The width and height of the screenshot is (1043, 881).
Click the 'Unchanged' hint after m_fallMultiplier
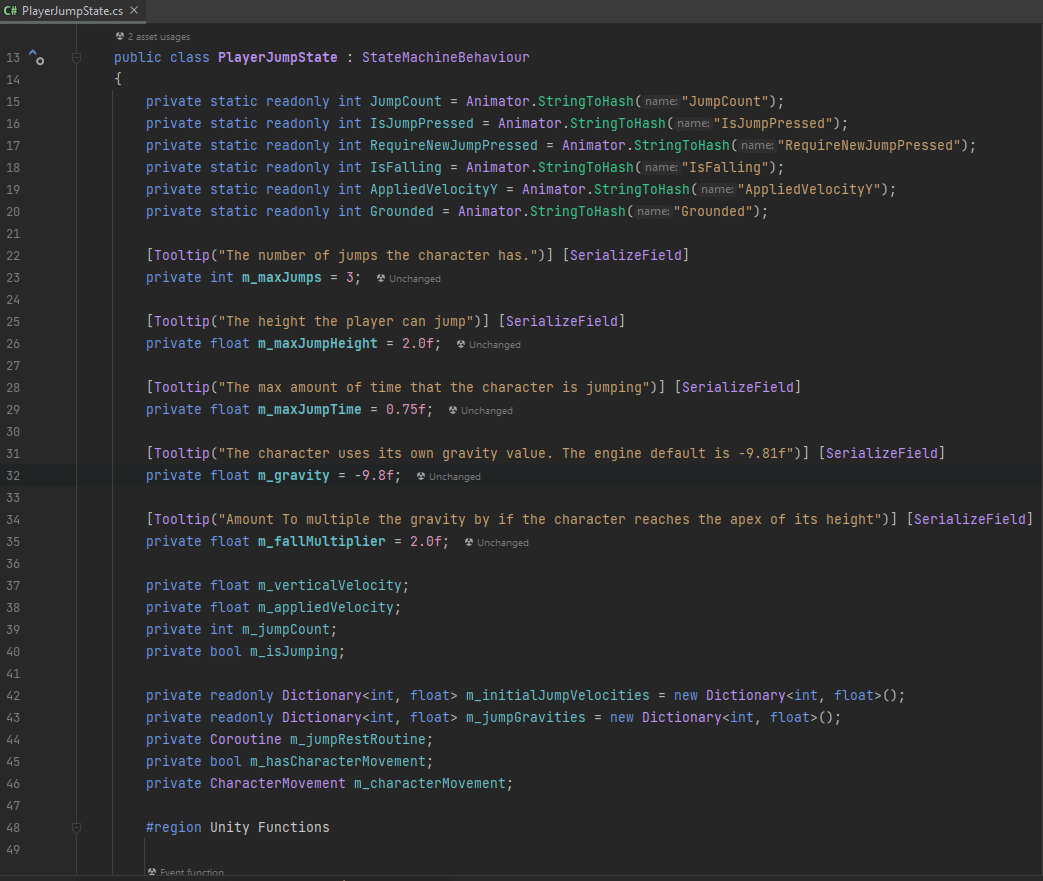[502, 542]
